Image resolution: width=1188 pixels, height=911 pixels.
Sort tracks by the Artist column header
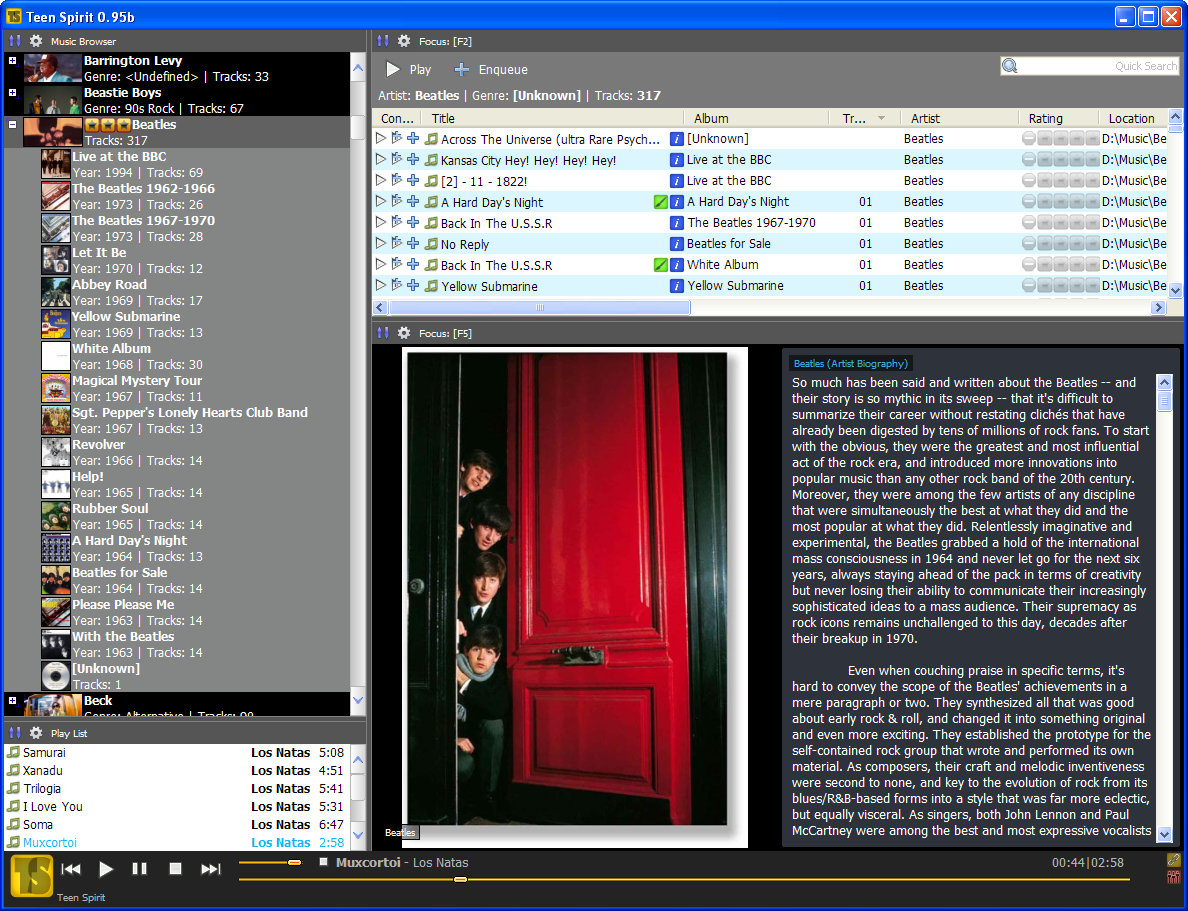(x=958, y=118)
